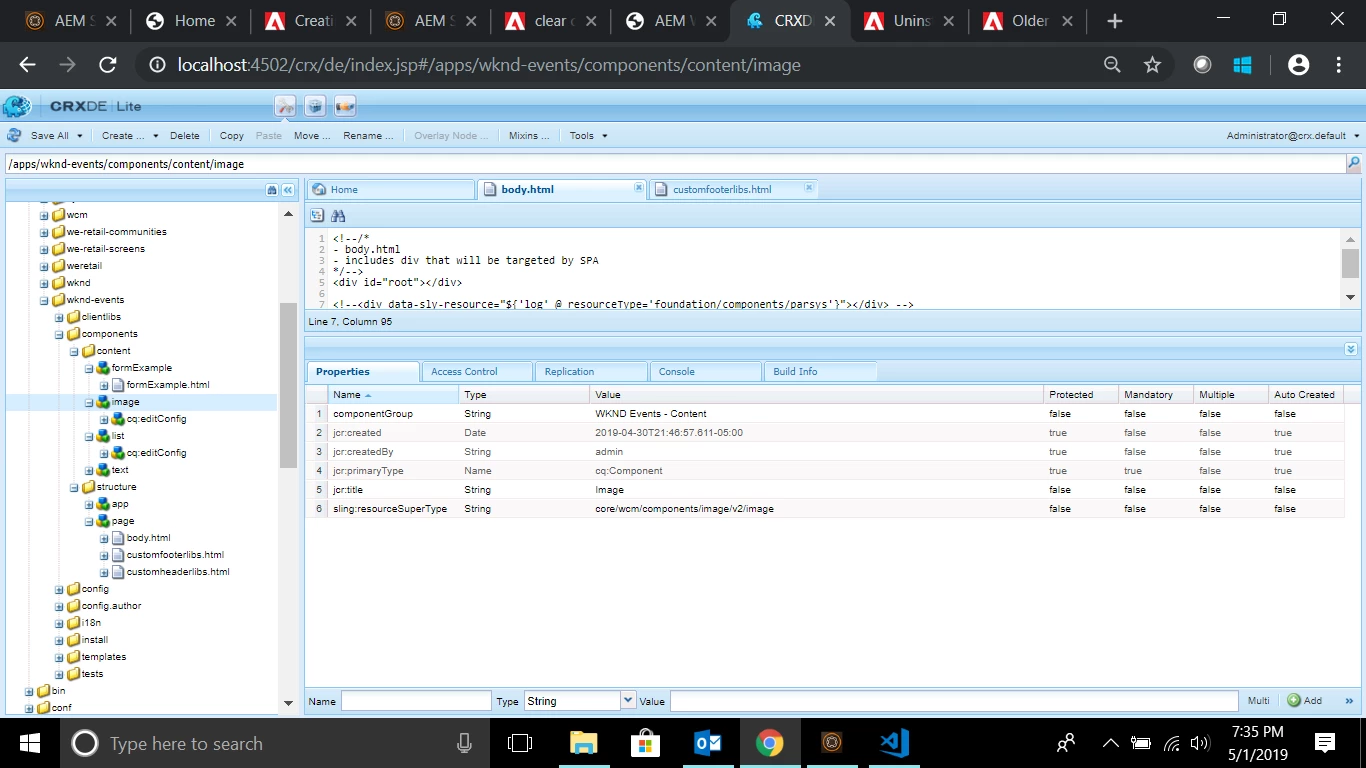Click the Move ... toolbar button

tap(312, 135)
